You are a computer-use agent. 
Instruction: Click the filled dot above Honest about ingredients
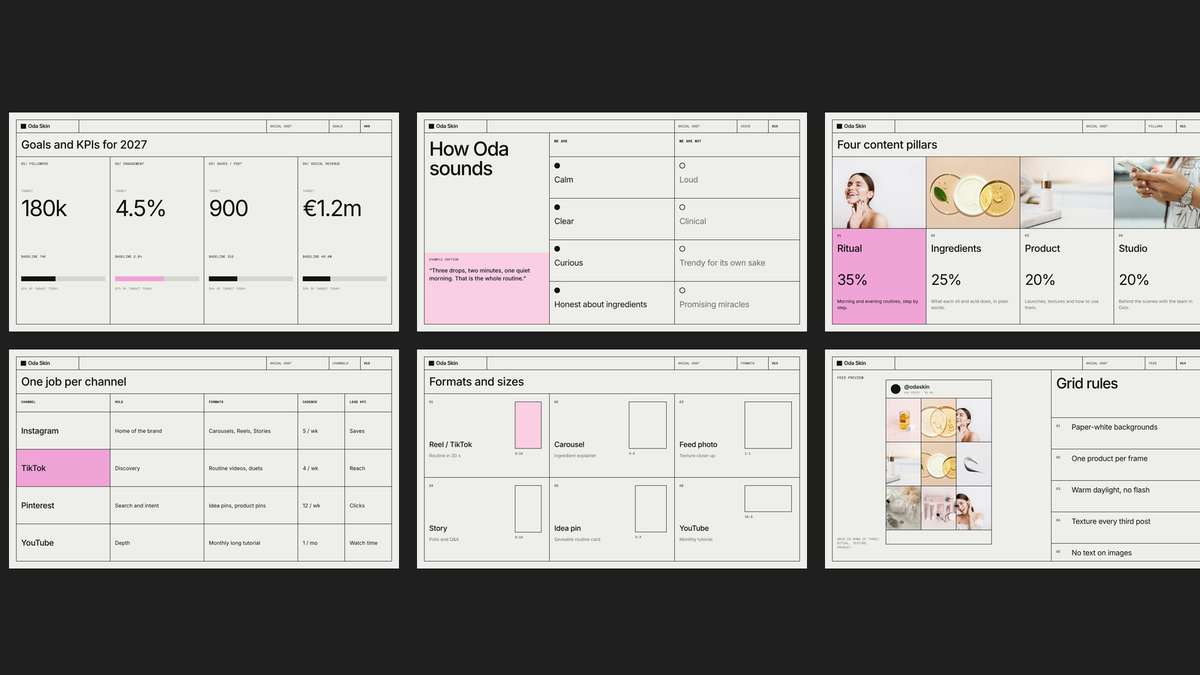[x=557, y=291]
